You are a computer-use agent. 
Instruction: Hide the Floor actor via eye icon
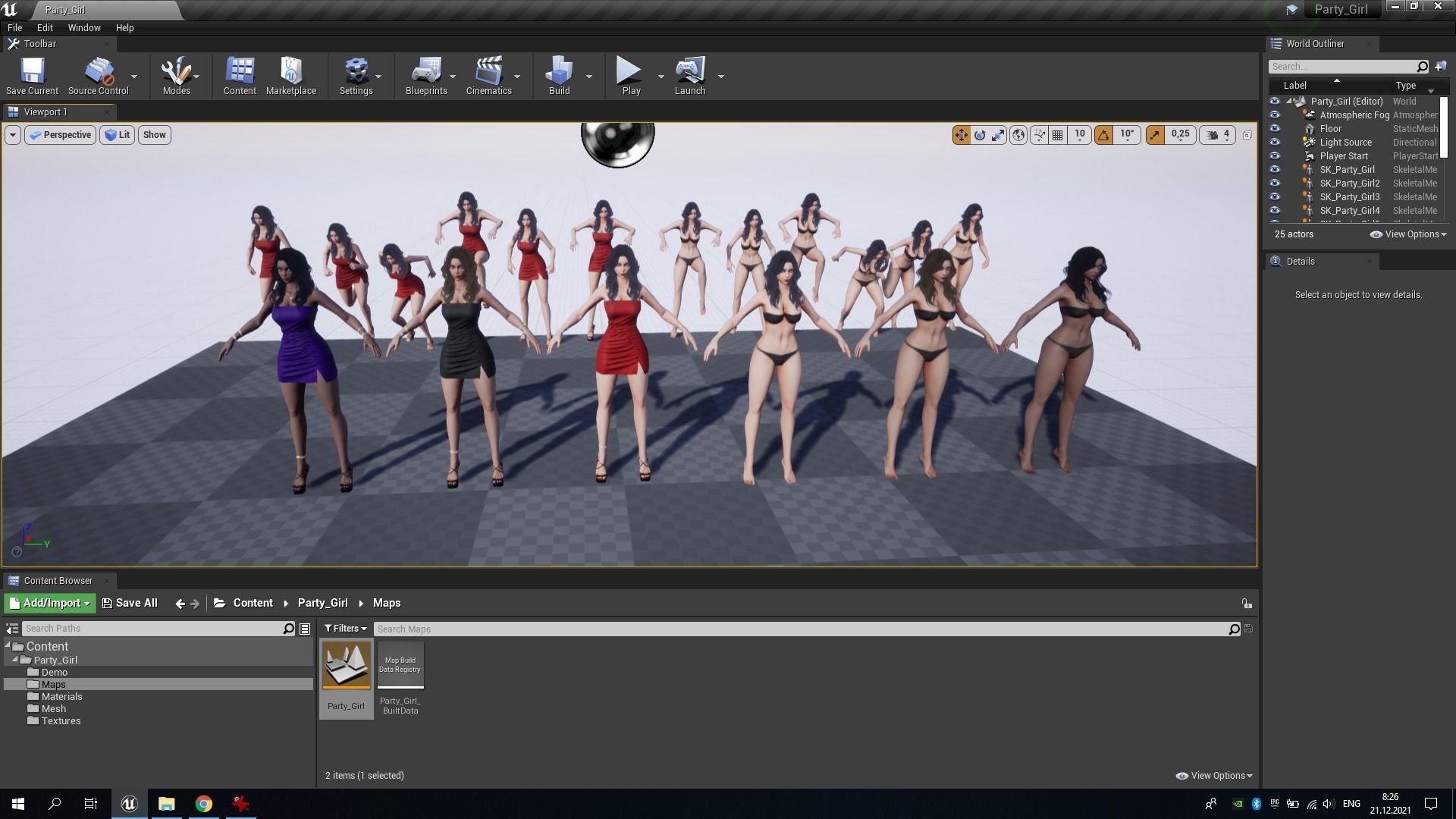pyautogui.click(x=1275, y=129)
